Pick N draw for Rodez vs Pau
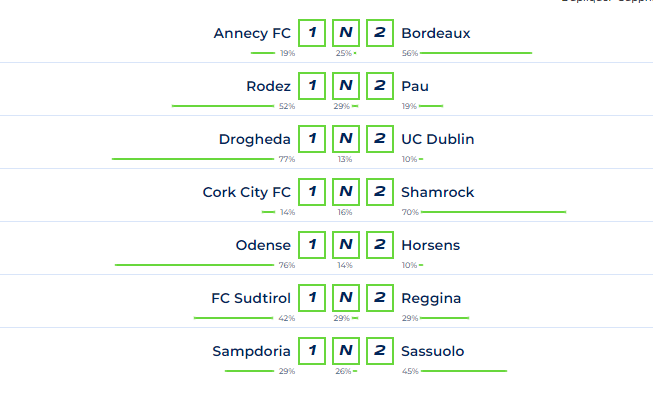The height and width of the screenshot is (409, 653). pyautogui.click(x=346, y=86)
